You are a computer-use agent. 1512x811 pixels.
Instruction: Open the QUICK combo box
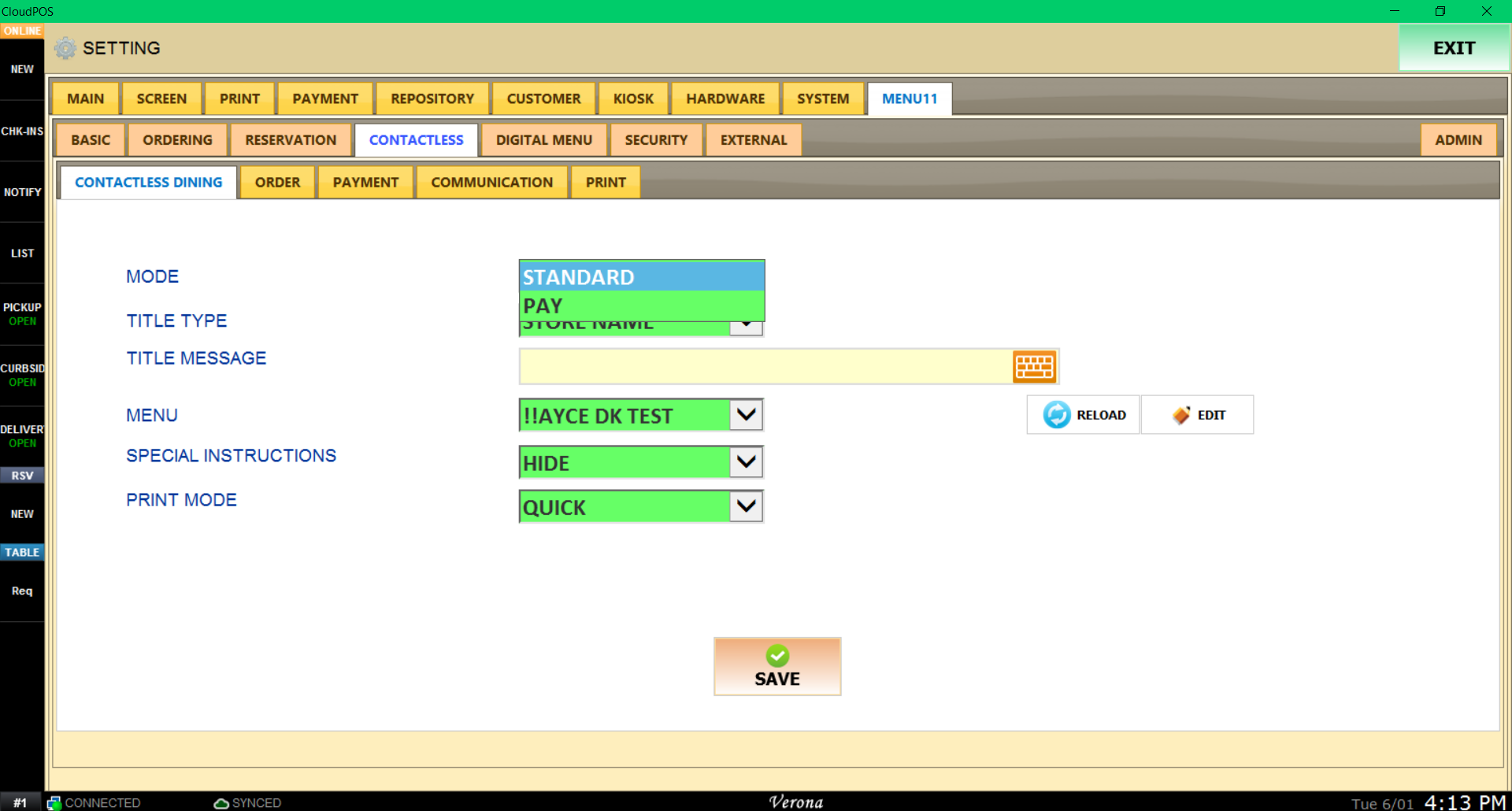click(641, 506)
